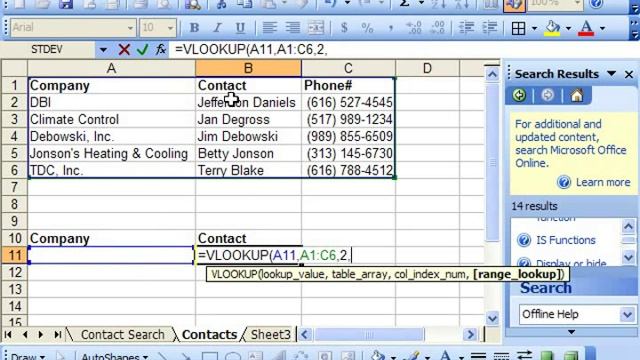
Task: Click lookup_value argument in tooltip
Action: coord(293,274)
